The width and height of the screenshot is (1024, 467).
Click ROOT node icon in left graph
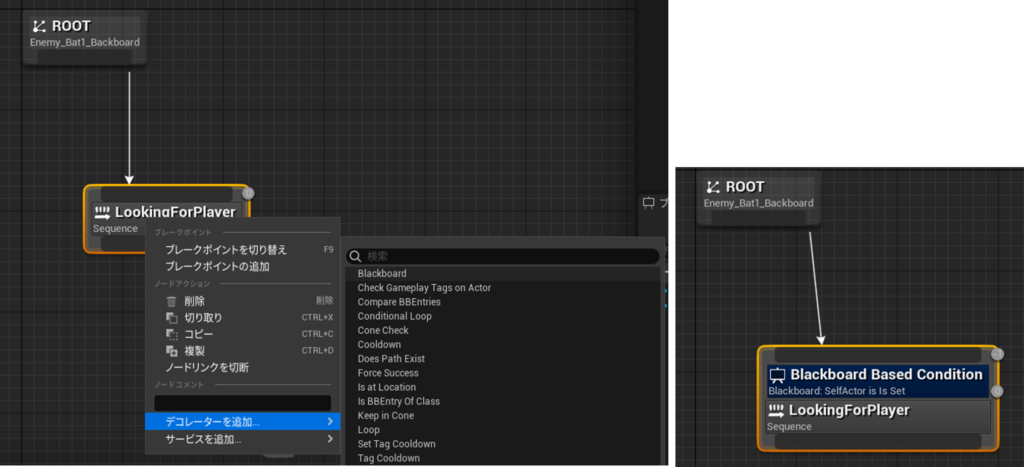[39, 26]
